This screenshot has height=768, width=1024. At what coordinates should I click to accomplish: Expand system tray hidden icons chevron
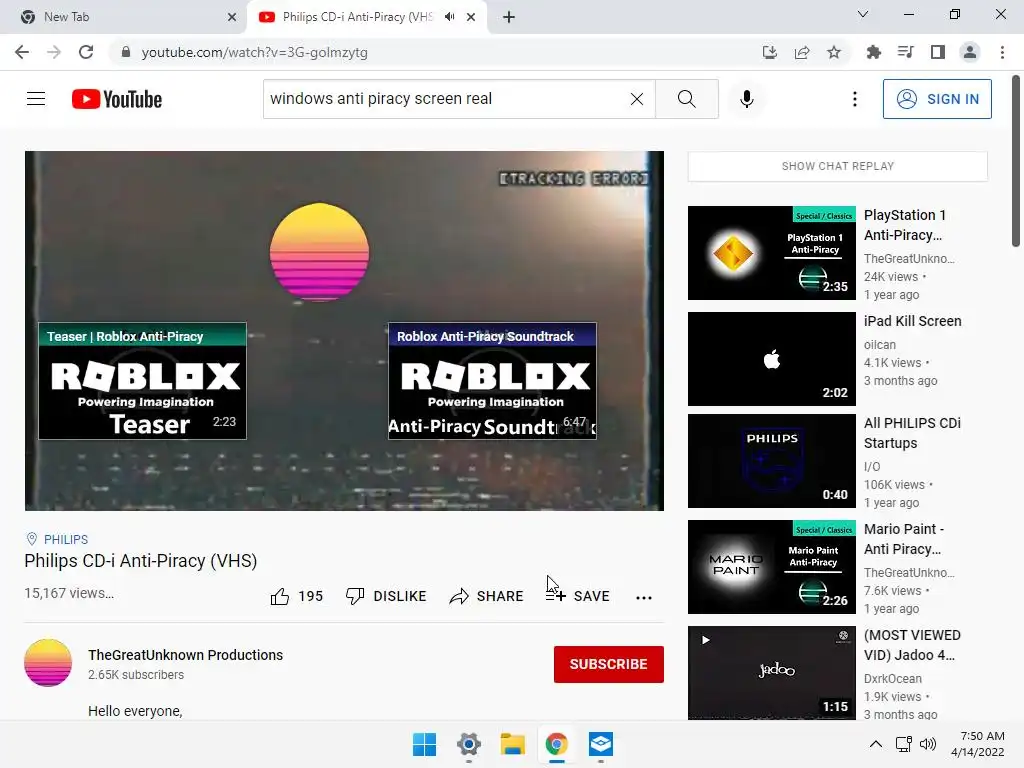click(x=876, y=744)
